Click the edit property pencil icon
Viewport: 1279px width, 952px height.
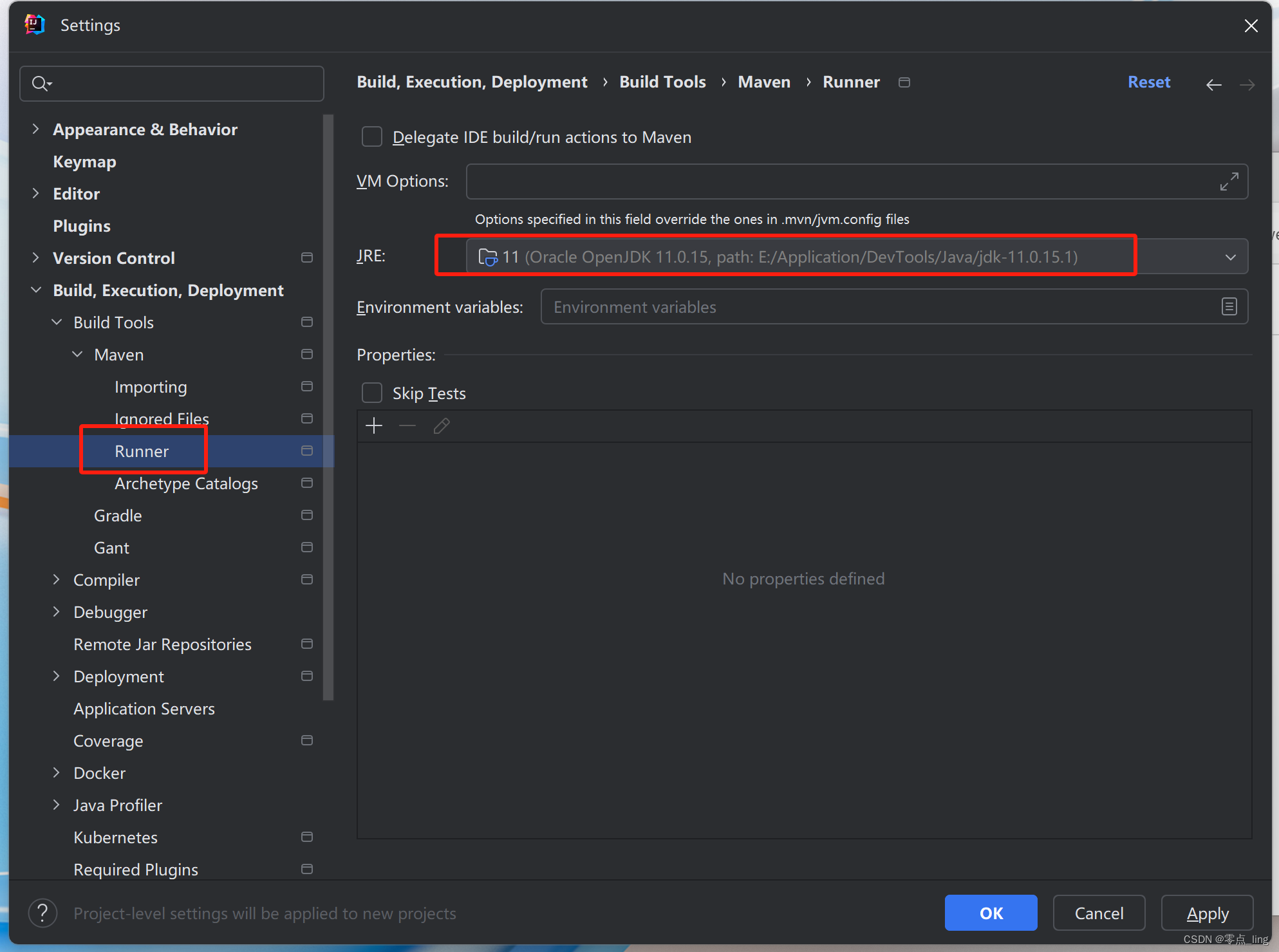click(442, 426)
